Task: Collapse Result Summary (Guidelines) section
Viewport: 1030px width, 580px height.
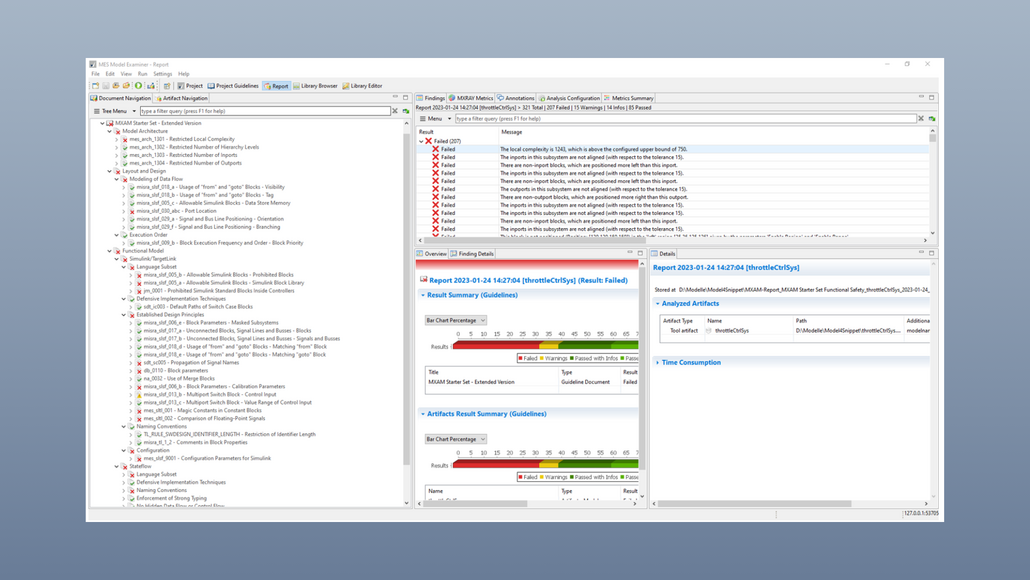Action: point(423,296)
